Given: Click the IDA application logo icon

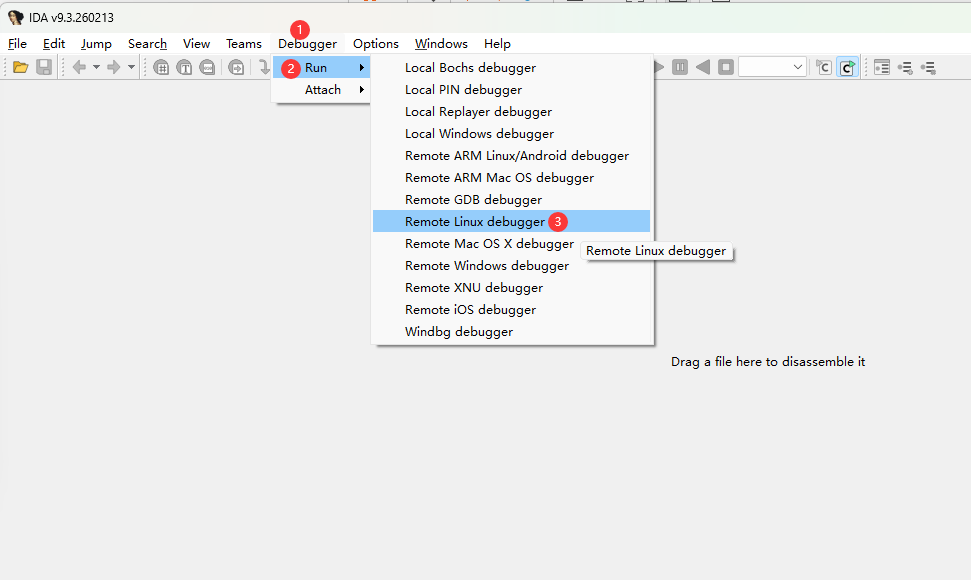Looking at the screenshot, I should click(x=15, y=17).
